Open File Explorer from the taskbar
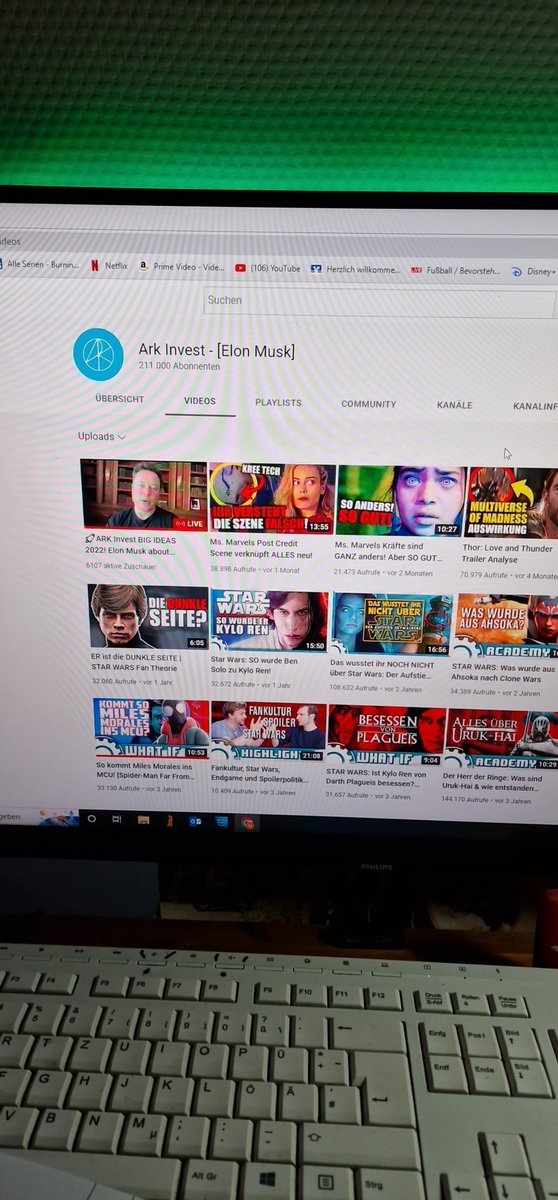The height and width of the screenshot is (1200, 558). (144, 819)
